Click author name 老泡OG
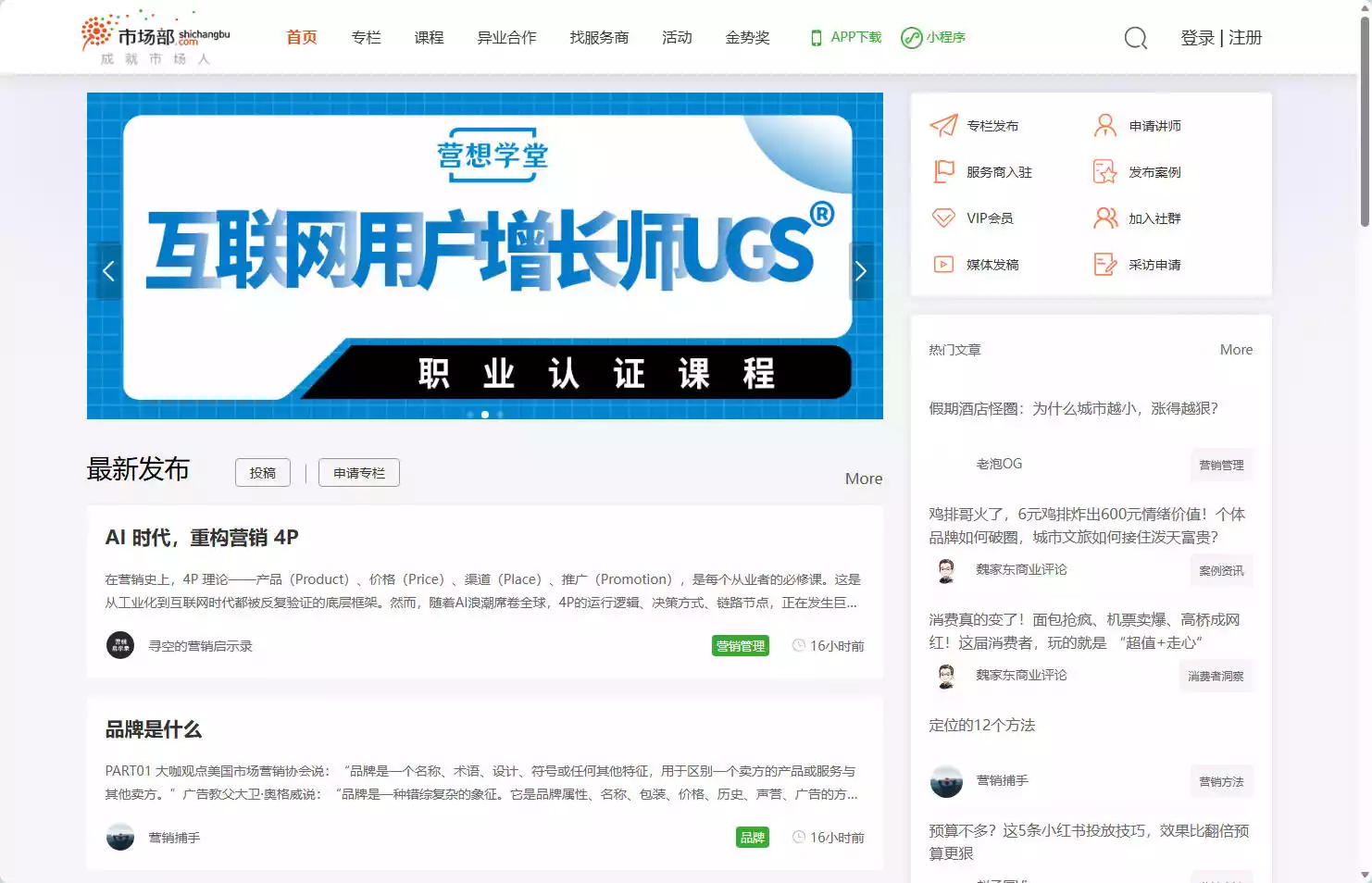Screen dimensions: 1372x883 click(x=999, y=464)
